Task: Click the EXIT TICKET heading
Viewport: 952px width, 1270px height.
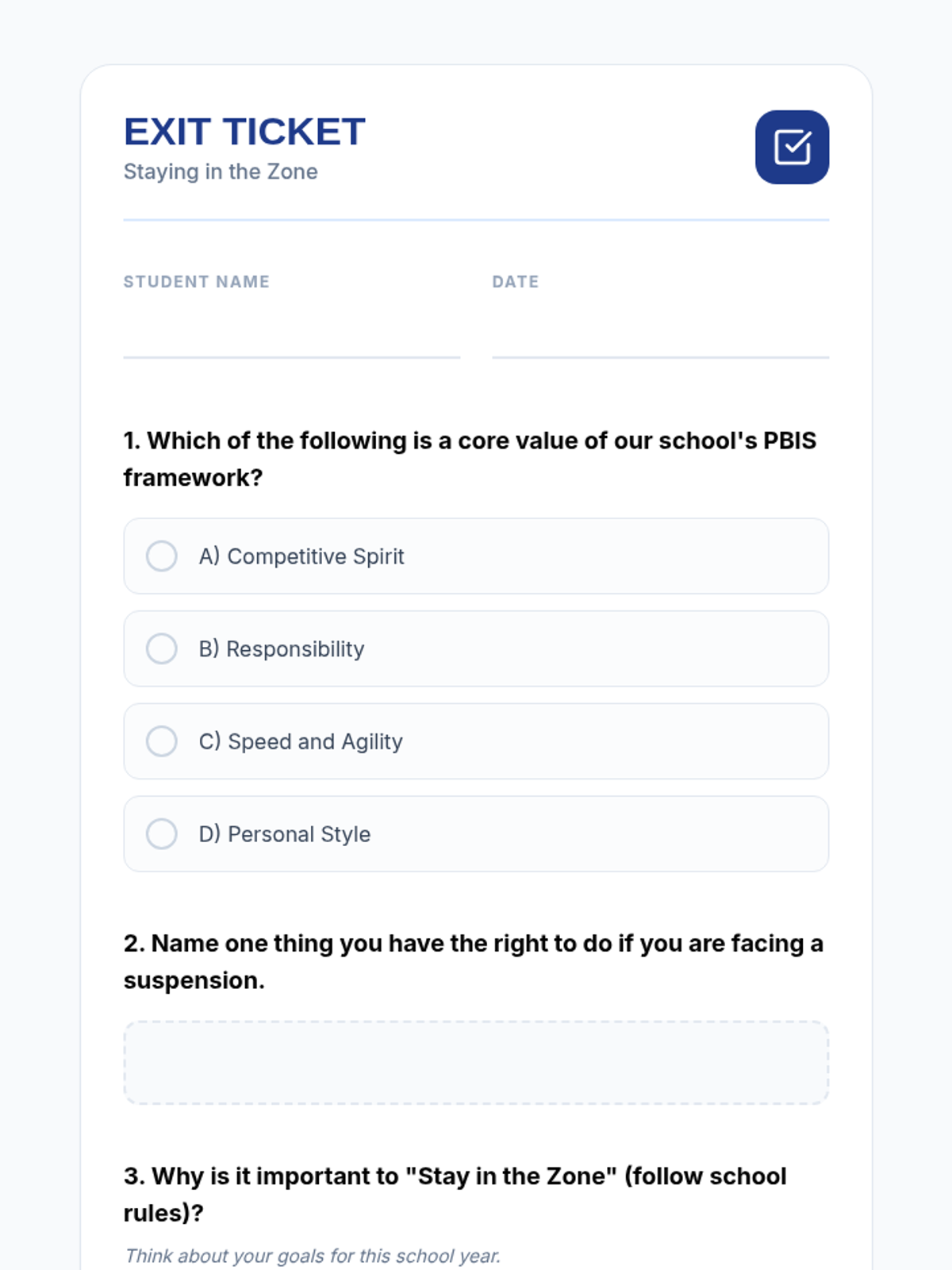Action: pyautogui.click(x=244, y=132)
